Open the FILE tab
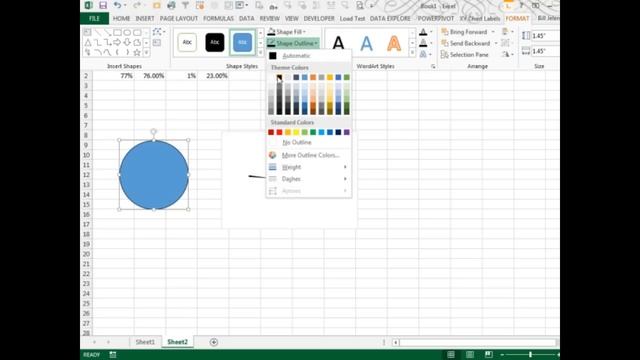The height and width of the screenshot is (360, 640). 94,18
